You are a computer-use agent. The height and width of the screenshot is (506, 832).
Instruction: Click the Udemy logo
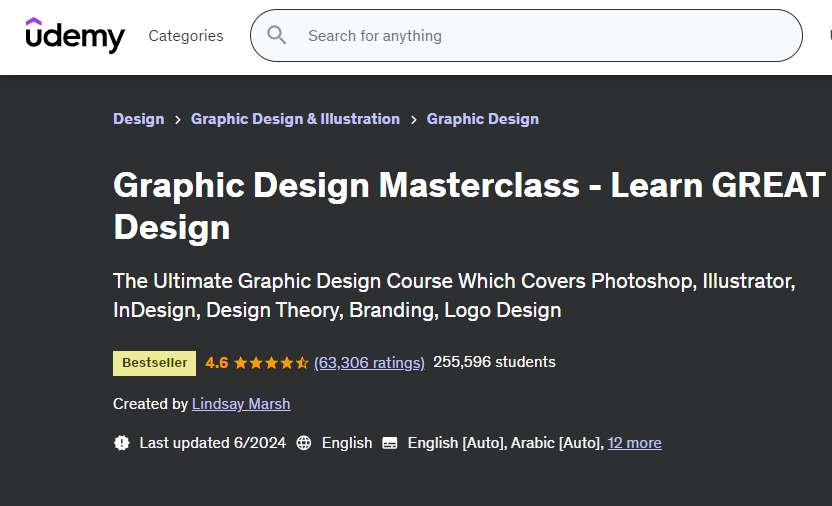point(75,36)
